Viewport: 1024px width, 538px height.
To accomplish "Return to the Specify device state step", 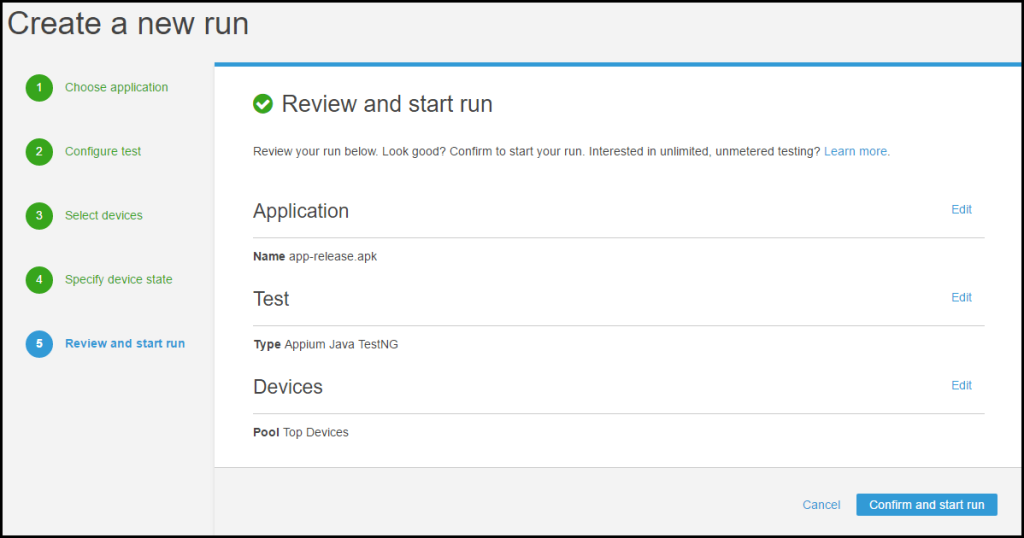I will 119,280.
